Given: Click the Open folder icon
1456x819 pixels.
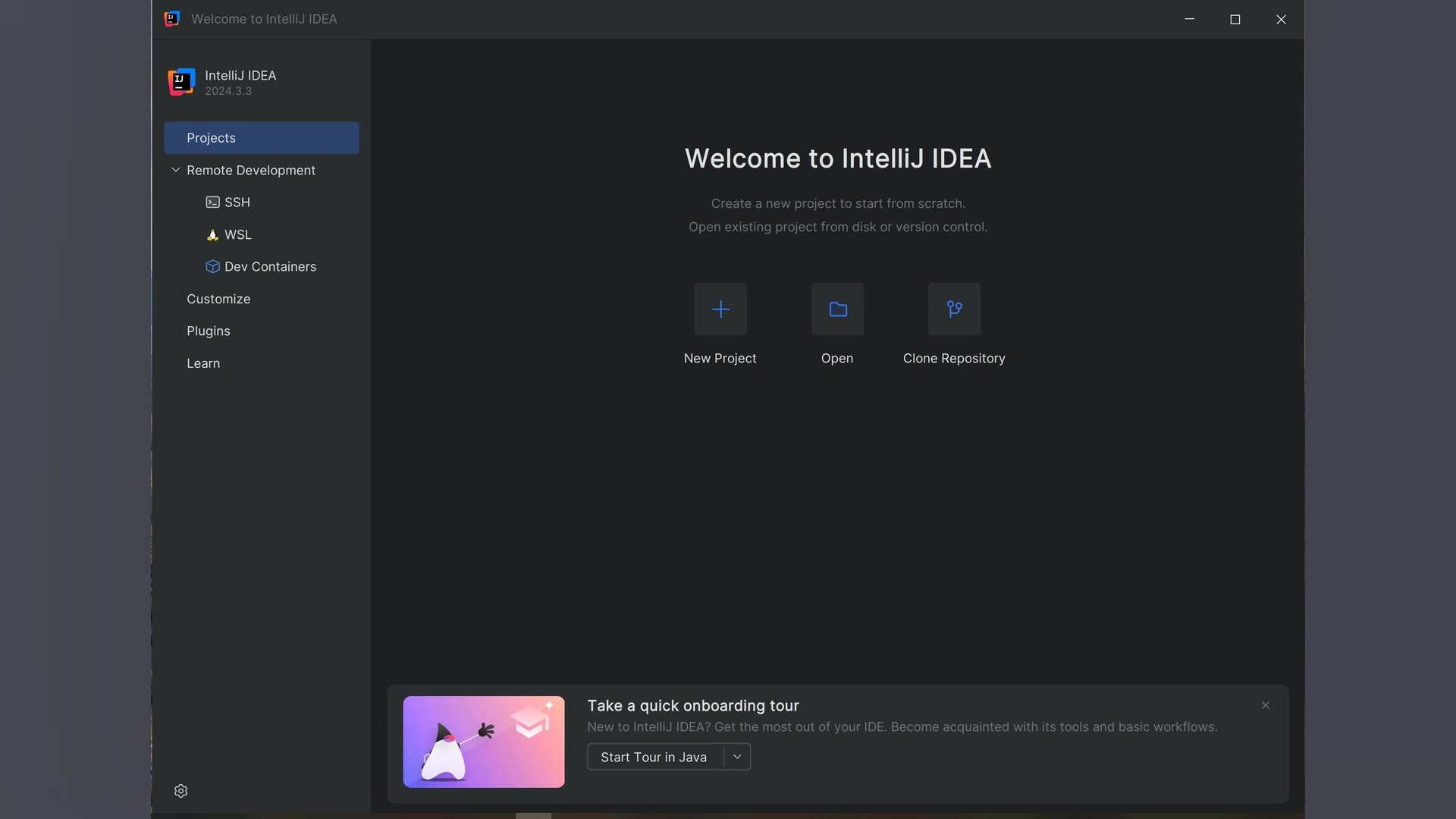Looking at the screenshot, I should coord(837,309).
